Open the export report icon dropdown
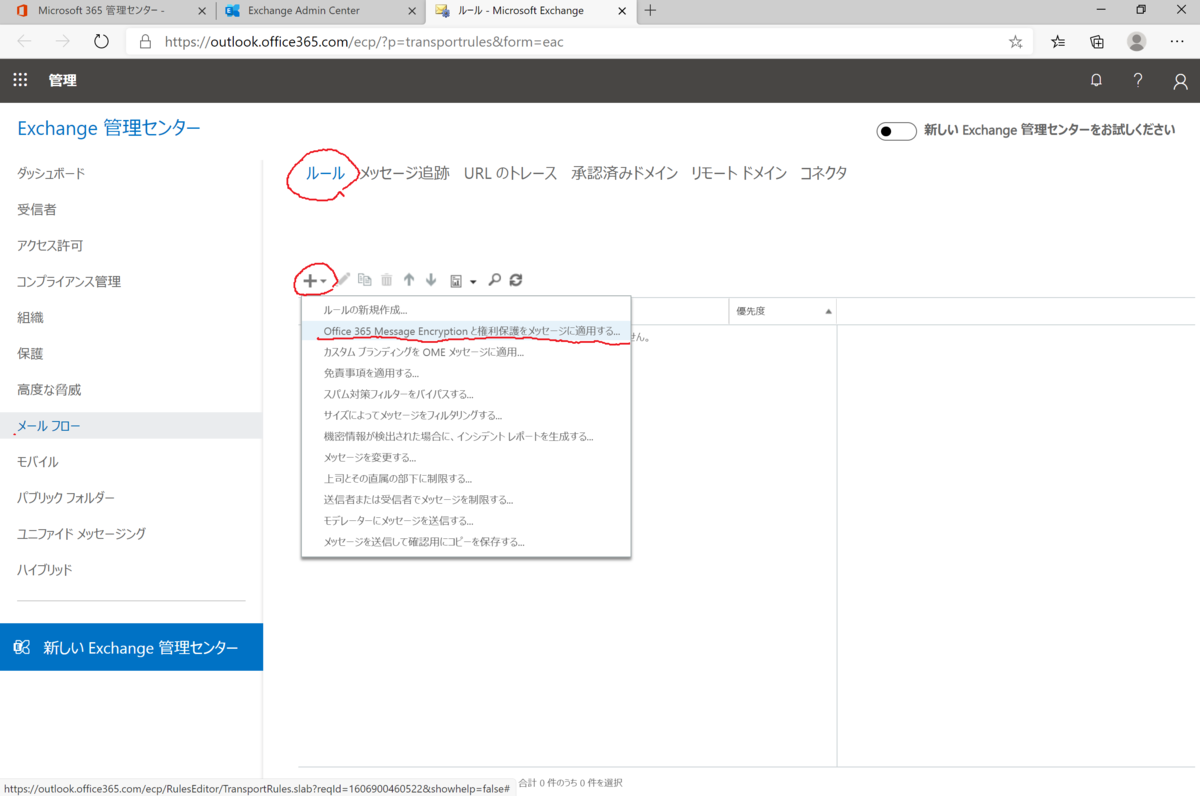This screenshot has width=1200, height=796. click(x=462, y=281)
